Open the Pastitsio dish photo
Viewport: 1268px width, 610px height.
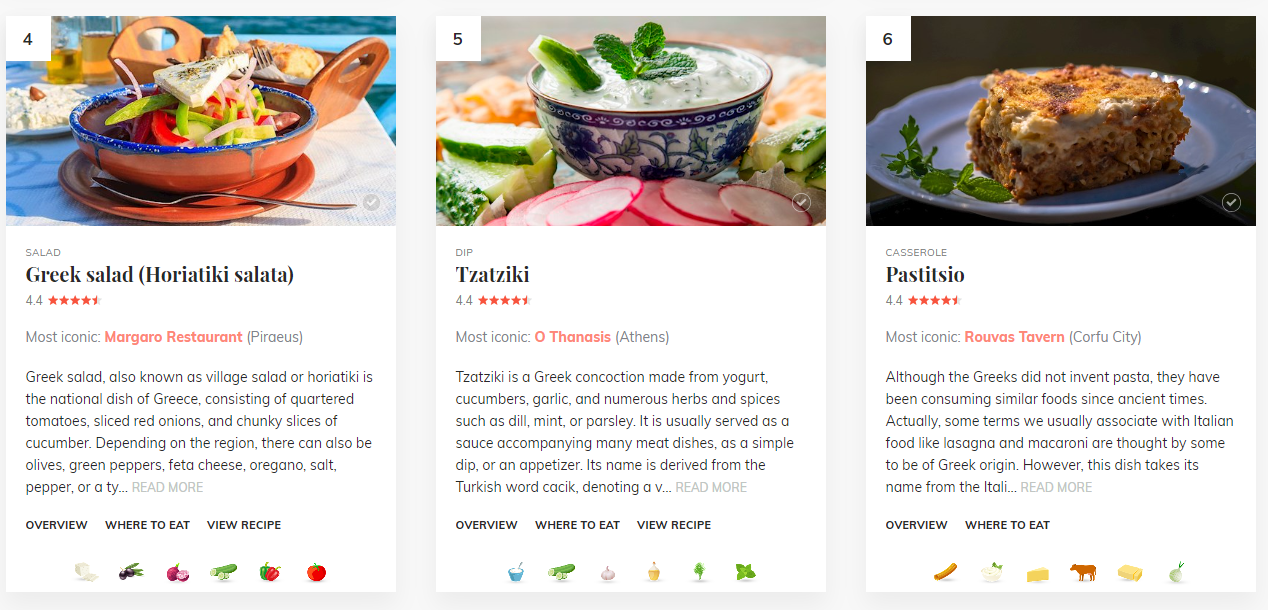(x=1060, y=120)
